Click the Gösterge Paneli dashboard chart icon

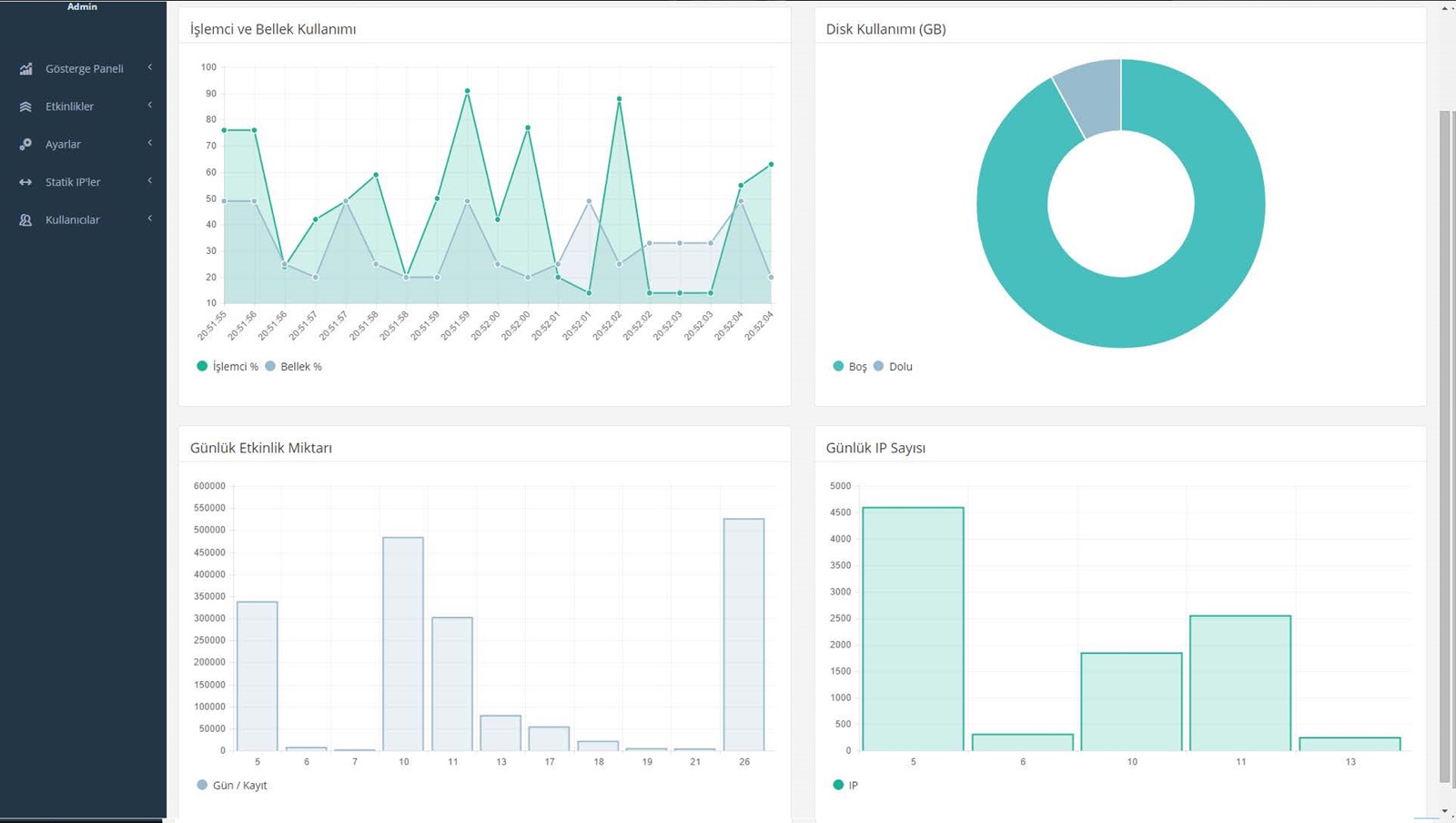pos(25,69)
